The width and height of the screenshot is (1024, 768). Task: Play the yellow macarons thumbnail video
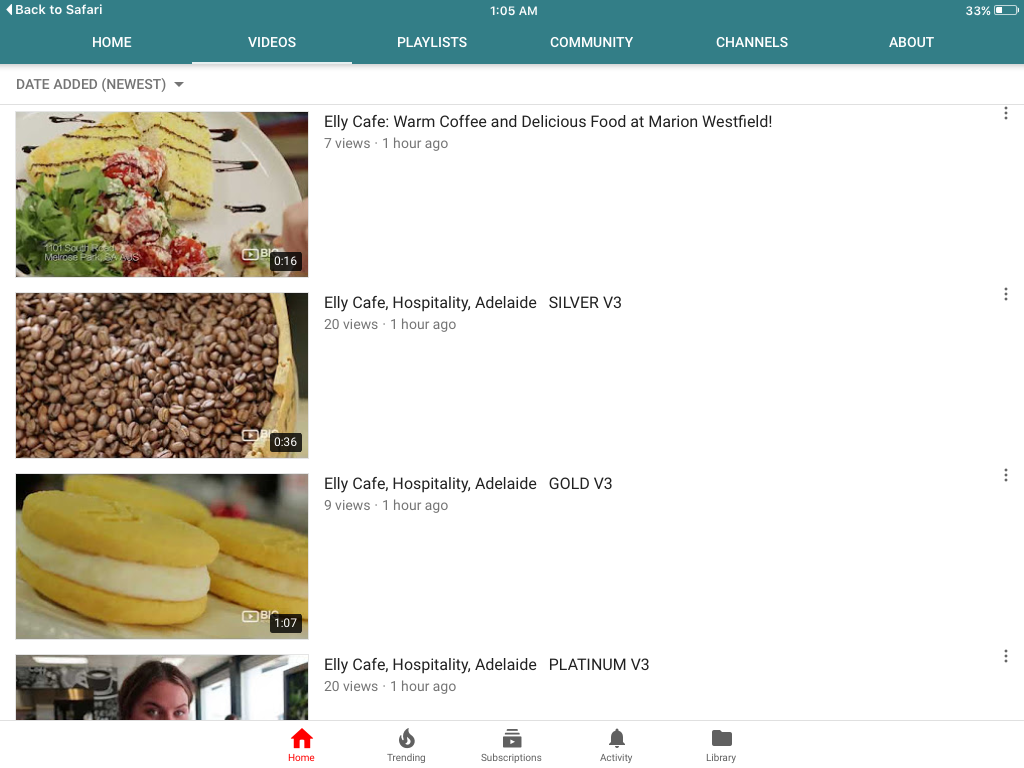pyautogui.click(x=162, y=556)
